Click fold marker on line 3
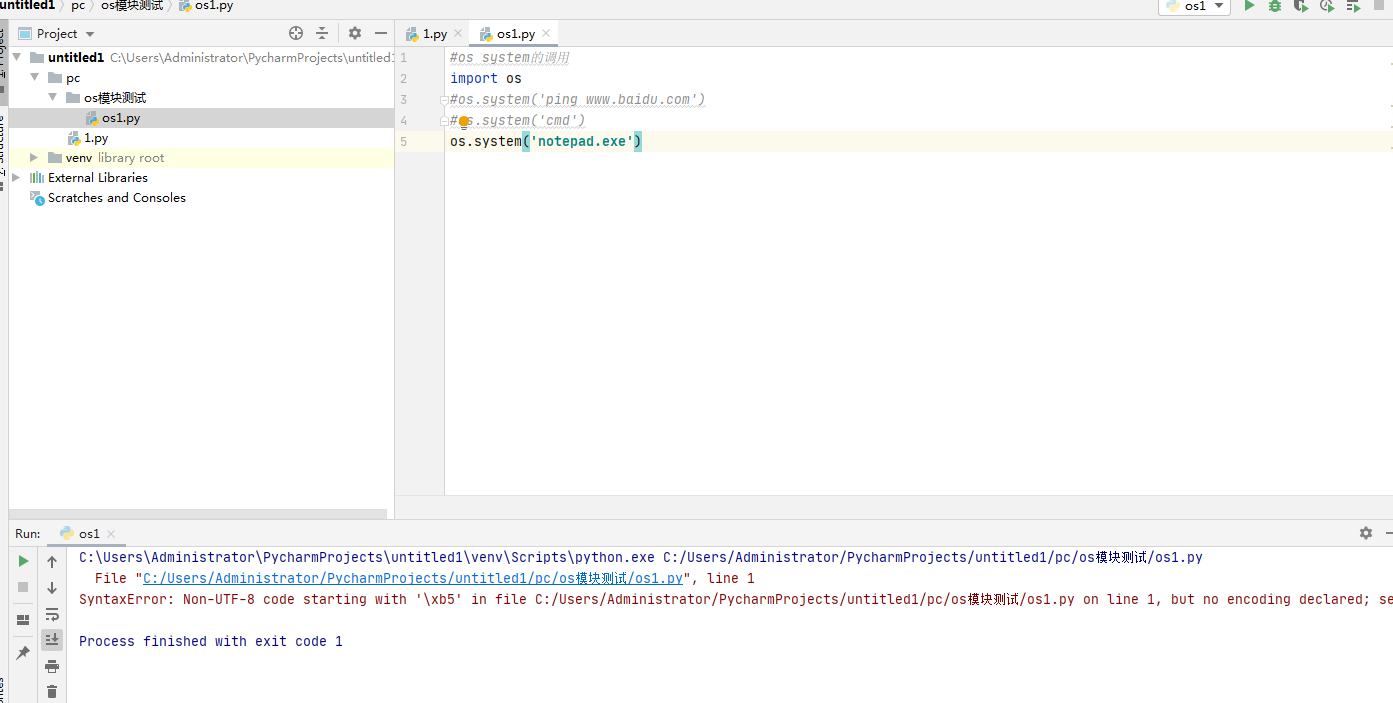Image resolution: width=1393 pixels, height=703 pixels. (x=444, y=100)
